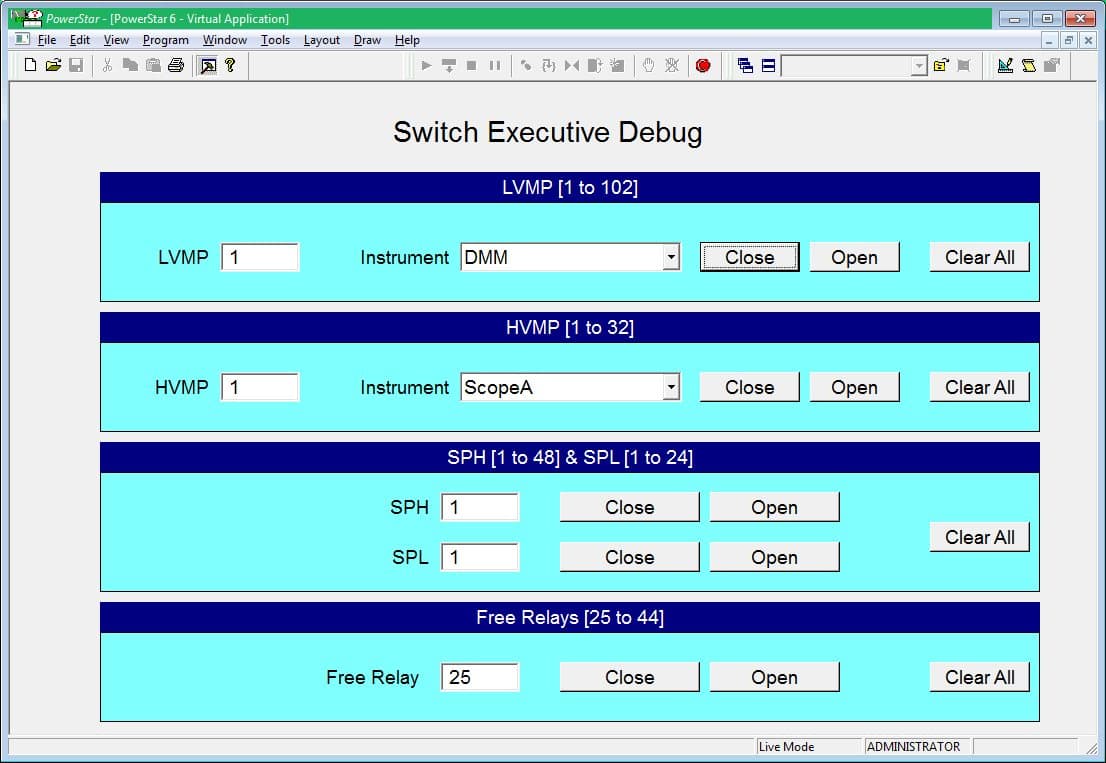Click the red stop sign icon
Screen dimensions: 1106x763
703,66
